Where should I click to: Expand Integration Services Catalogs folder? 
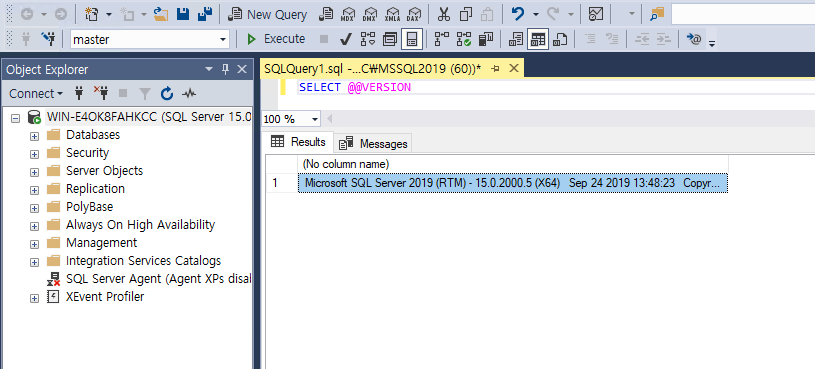click(x=34, y=262)
